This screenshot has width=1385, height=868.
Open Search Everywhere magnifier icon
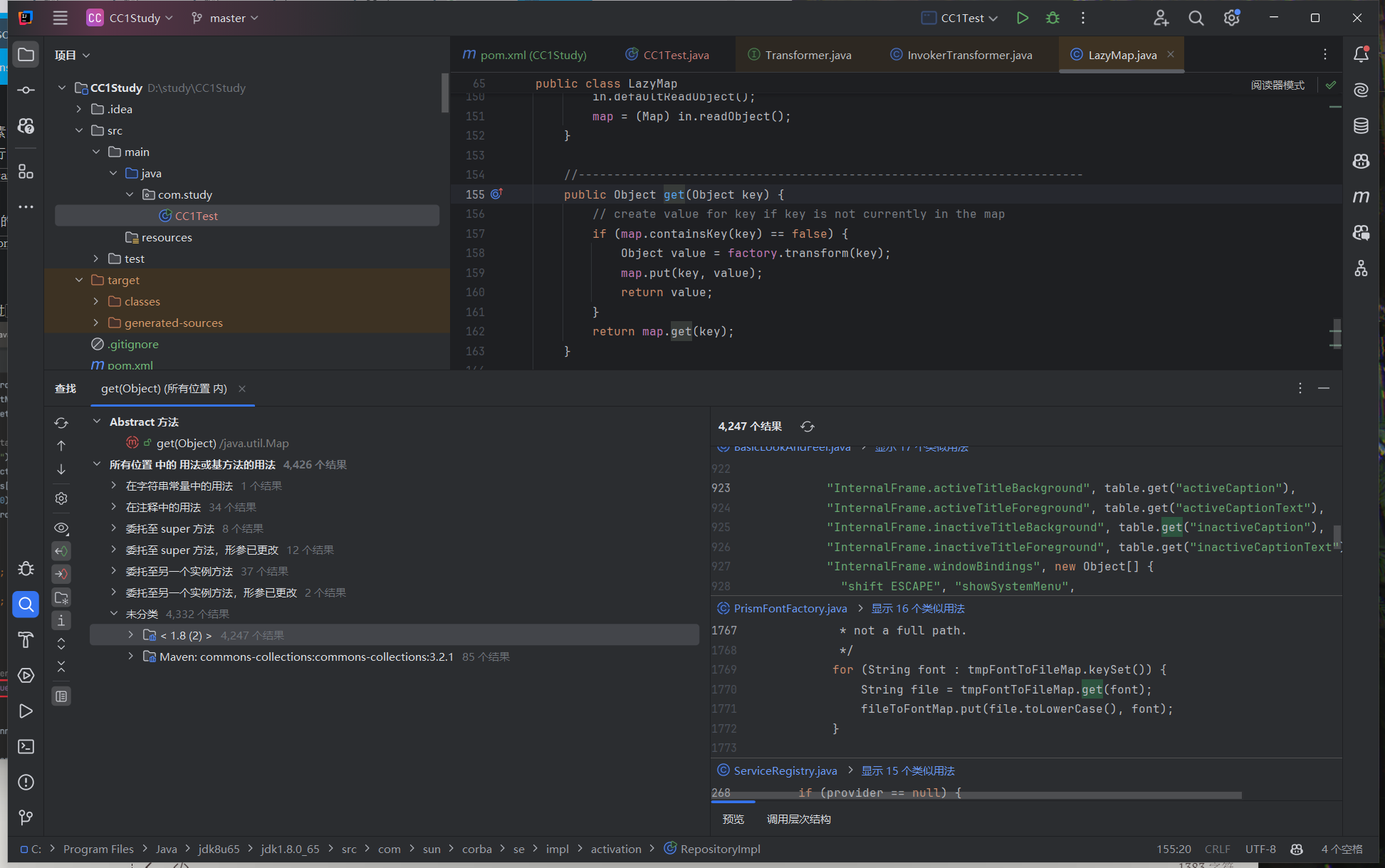[x=1196, y=18]
